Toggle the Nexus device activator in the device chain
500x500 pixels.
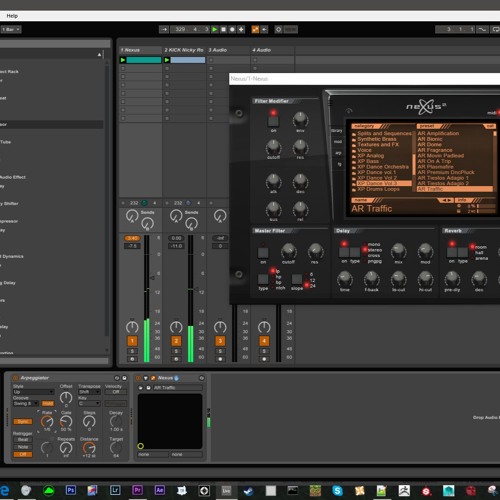138,378
